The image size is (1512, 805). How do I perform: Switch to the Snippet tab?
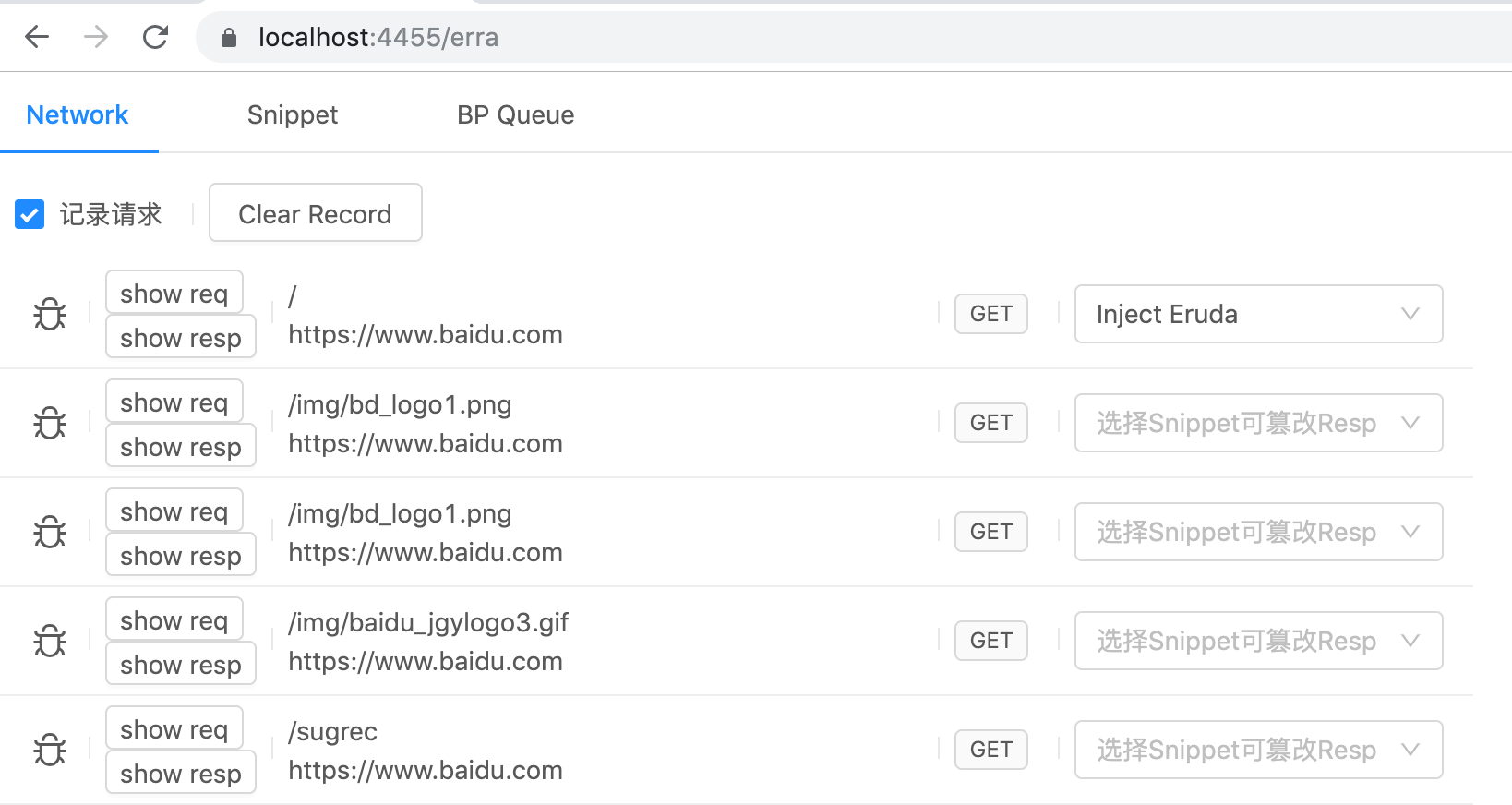point(292,114)
